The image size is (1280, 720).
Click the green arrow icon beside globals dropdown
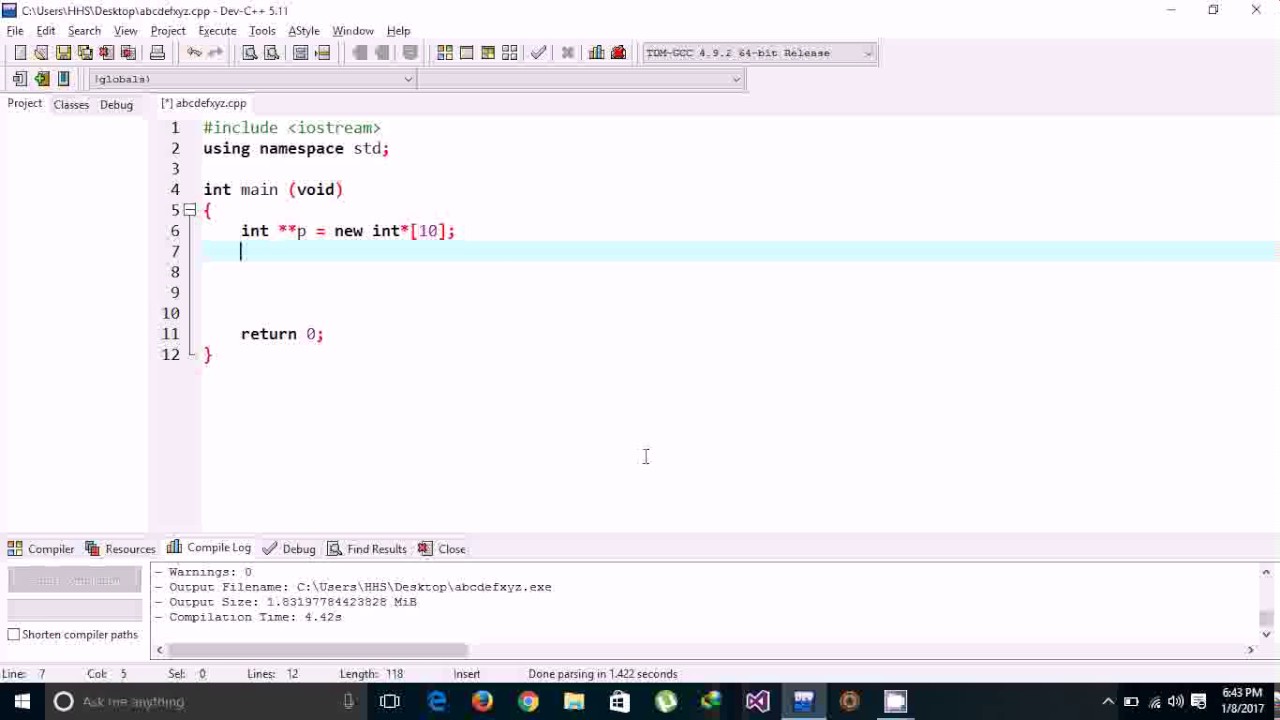click(41, 79)
